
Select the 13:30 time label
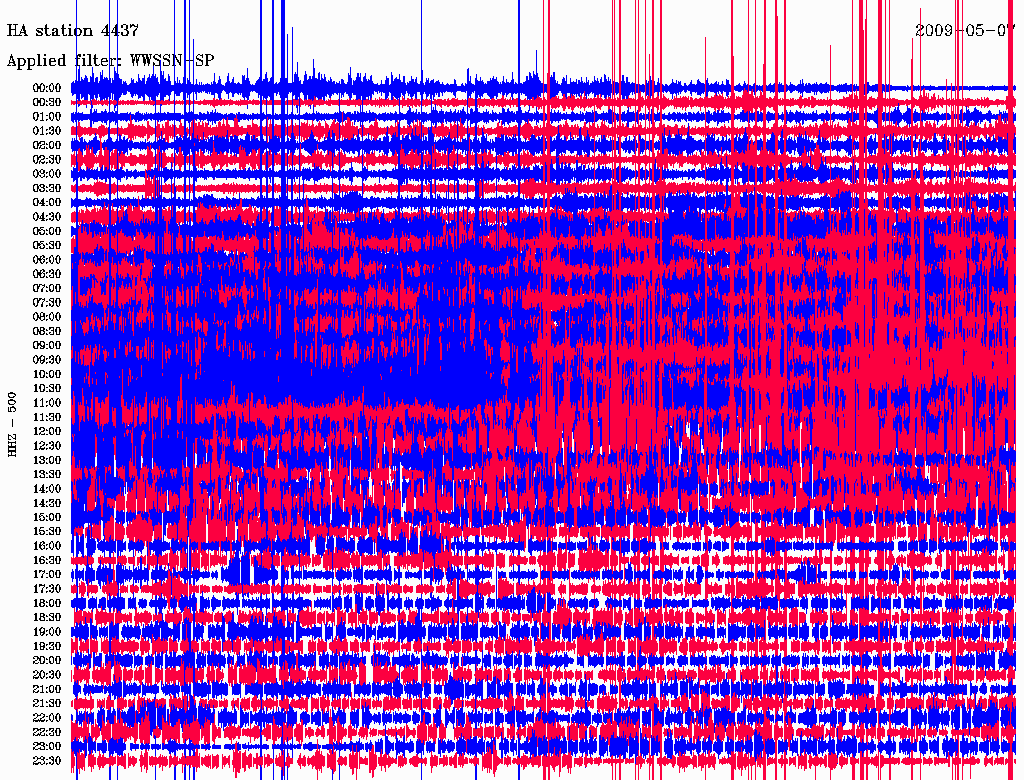(x=47, y=474)
